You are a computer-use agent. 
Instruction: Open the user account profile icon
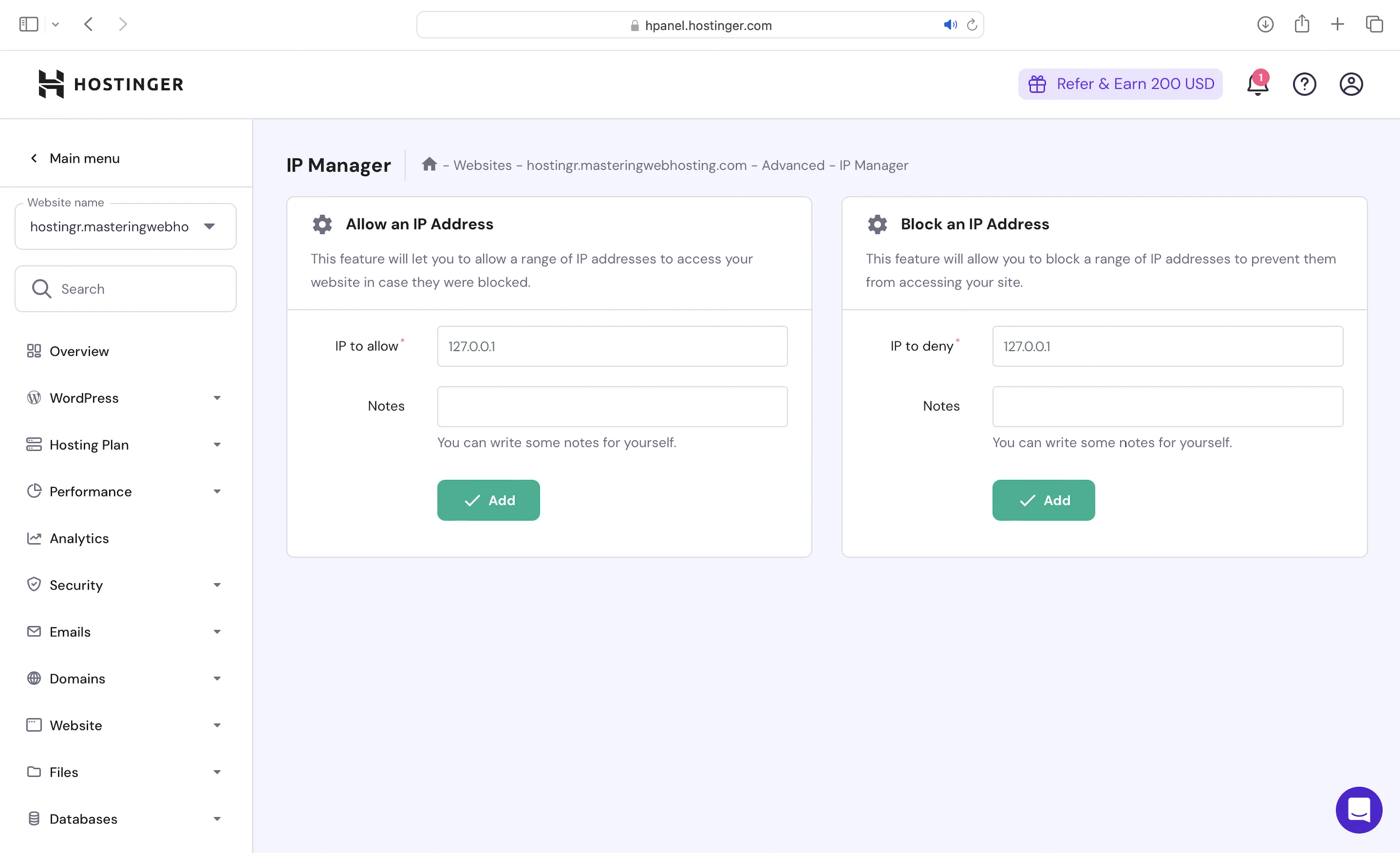pyautogui.click(x=1350, y=85)
